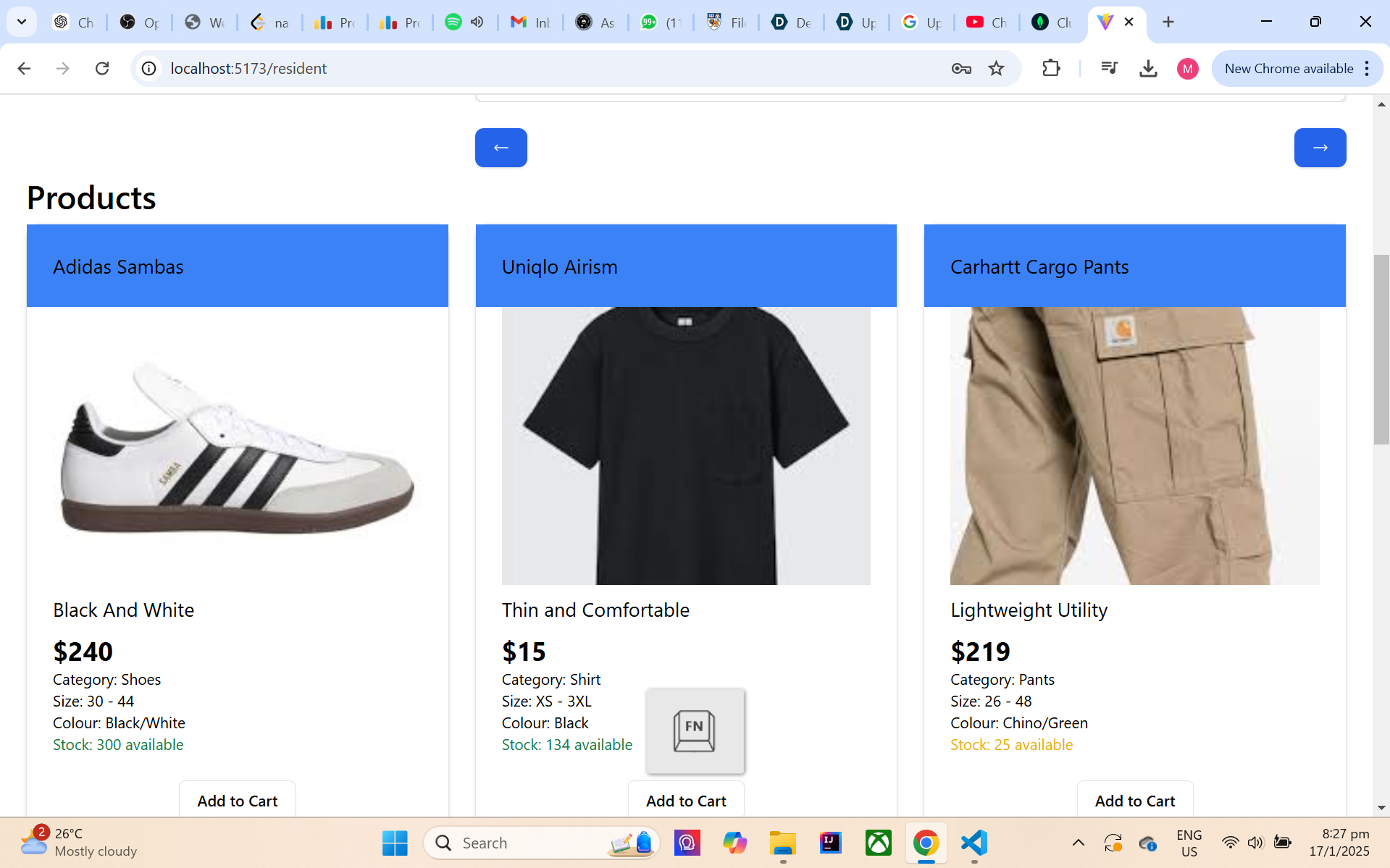1390x868 pixels.
Task: Click the 'Stock: 25 available' text
Action: (x=1011, y=744)
